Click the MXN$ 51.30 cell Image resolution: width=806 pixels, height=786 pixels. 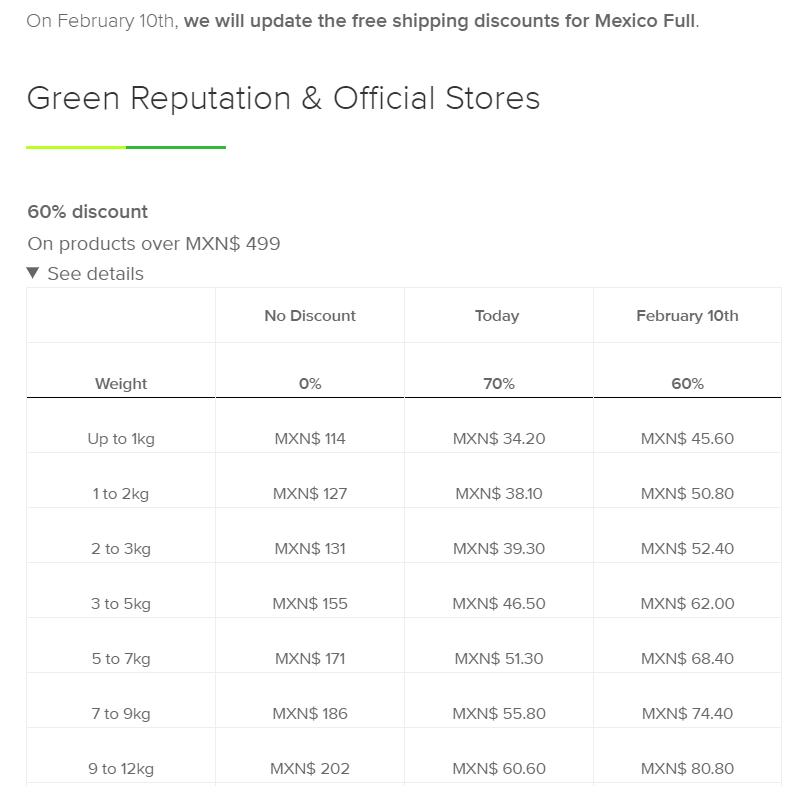pyautogui.click(x=499, y=659)
